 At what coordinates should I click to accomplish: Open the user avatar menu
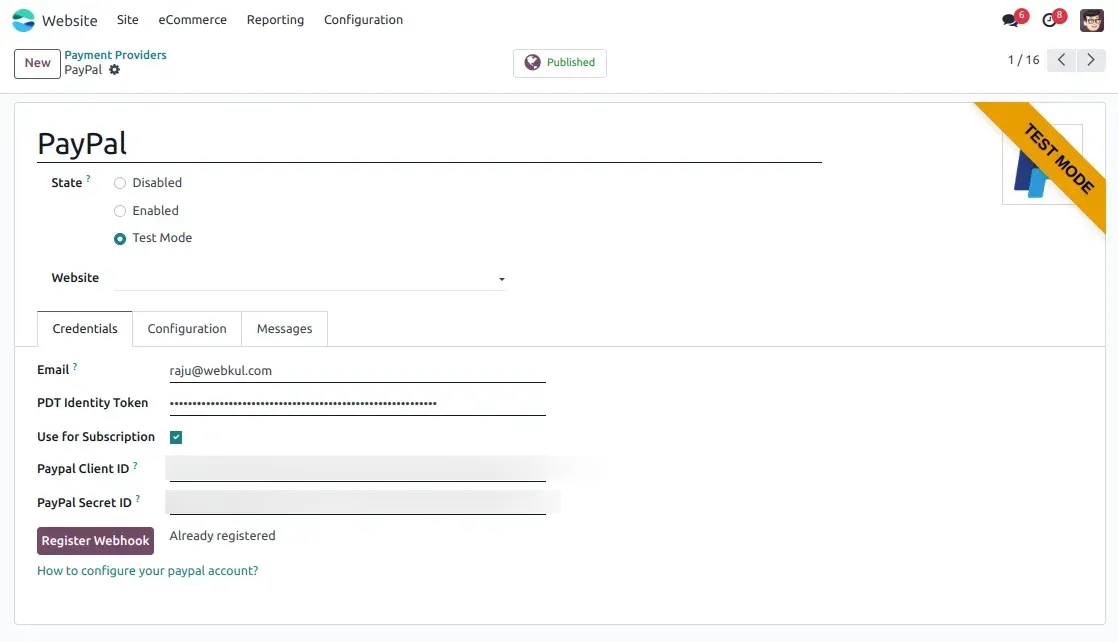[1090, 19]
